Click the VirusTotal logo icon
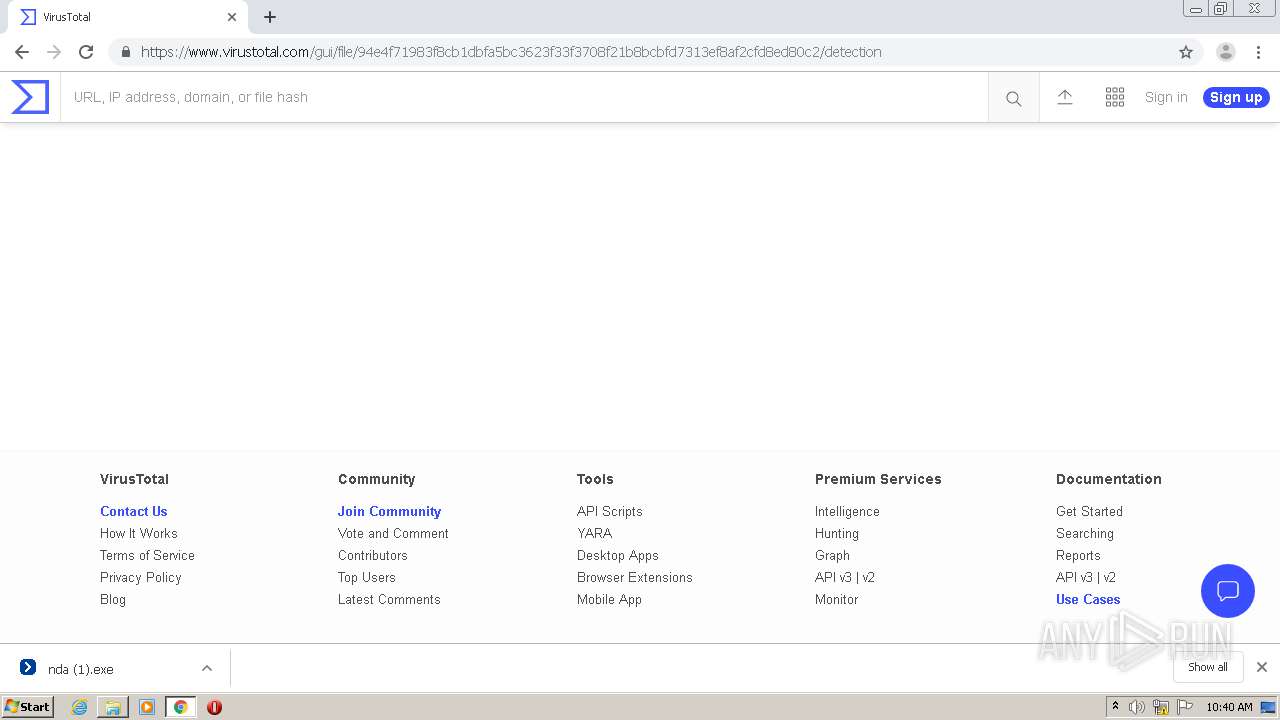 point(30,97)
